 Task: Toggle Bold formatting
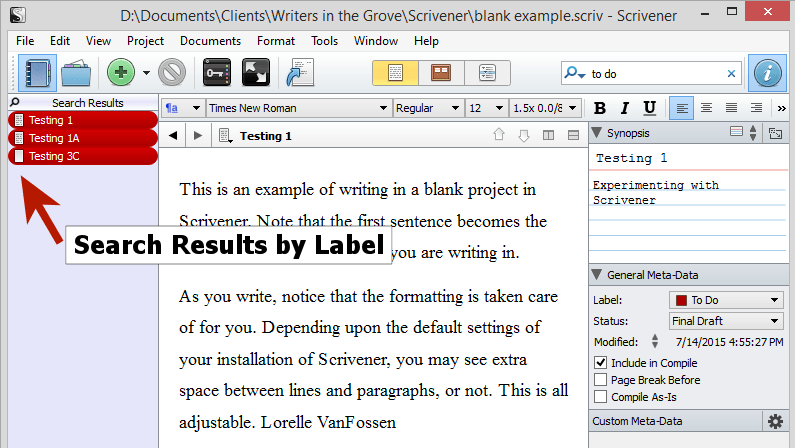[x=600, y=108]
